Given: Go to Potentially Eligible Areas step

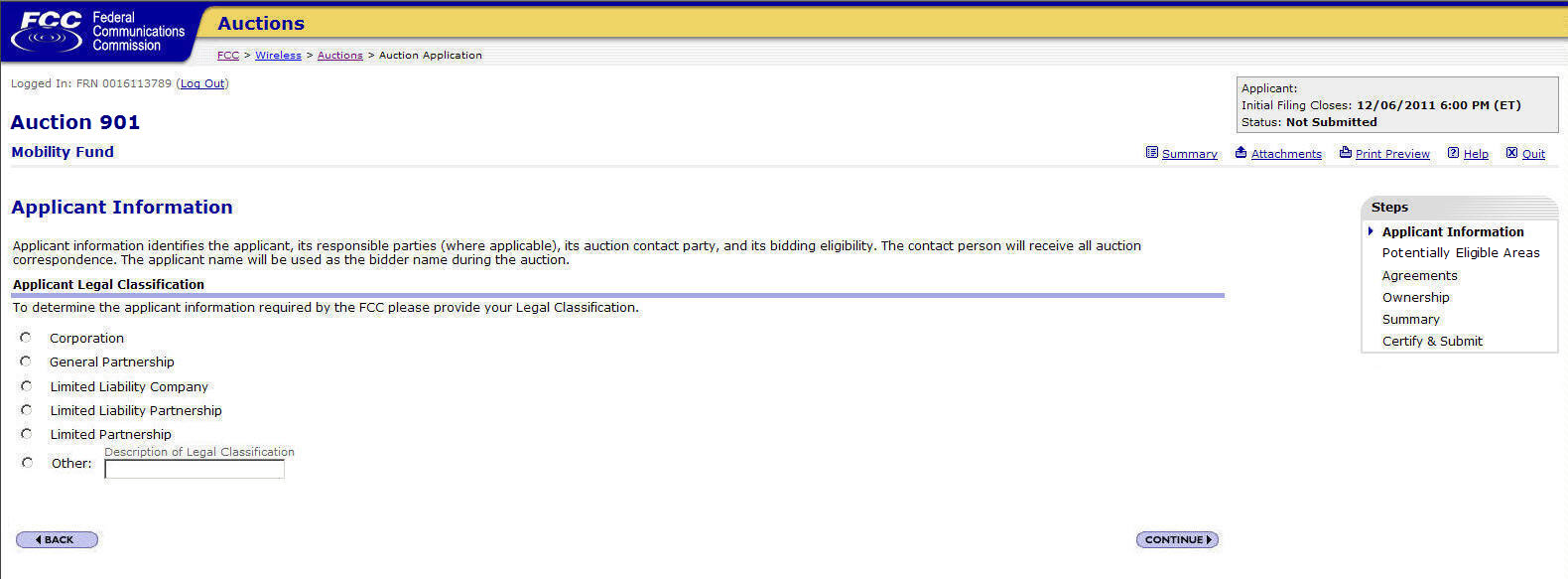Looking at the screenshot, I should pos(1461,253).
